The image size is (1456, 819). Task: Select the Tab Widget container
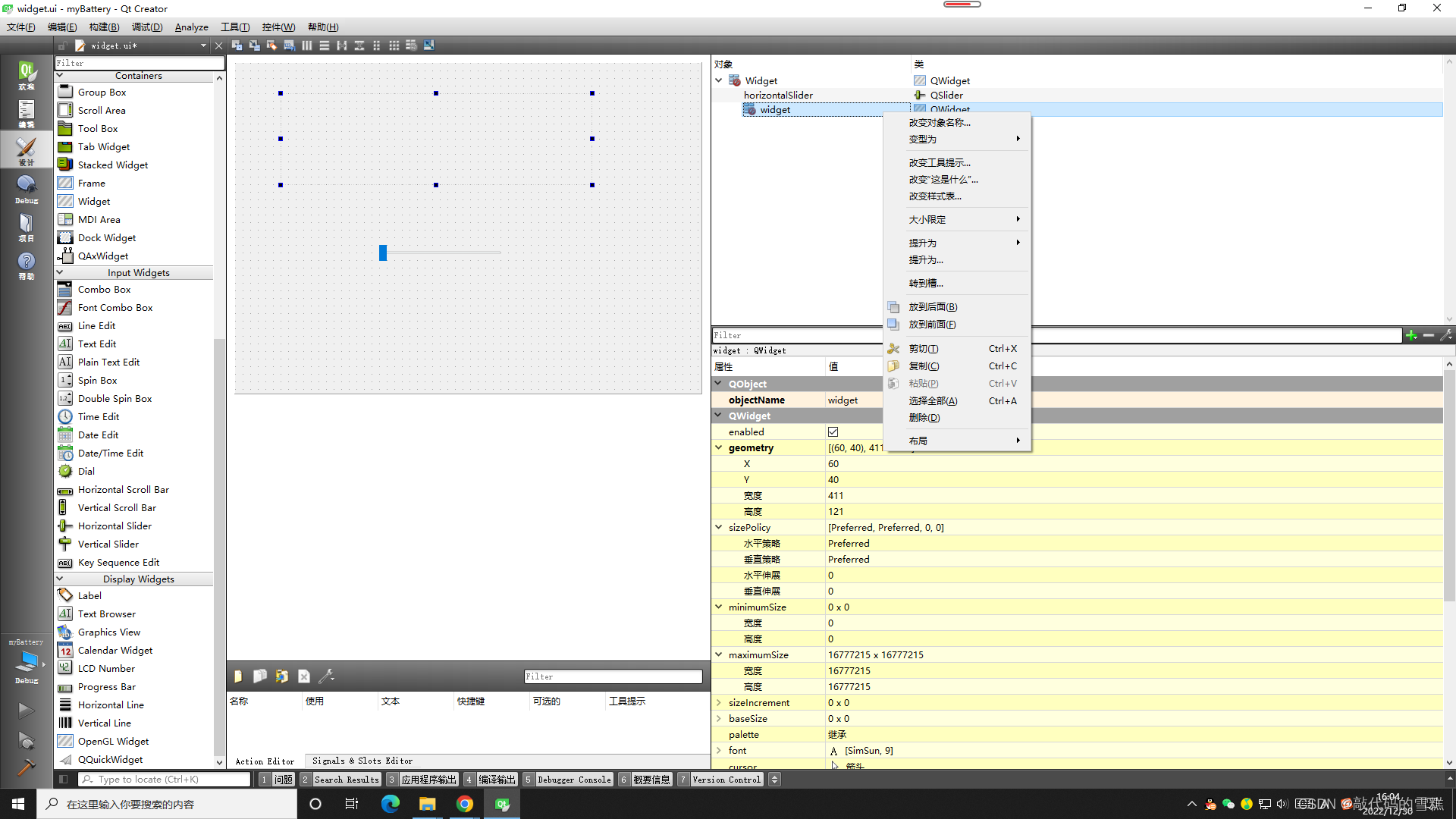pyautogui.click(x=103, y=146)
